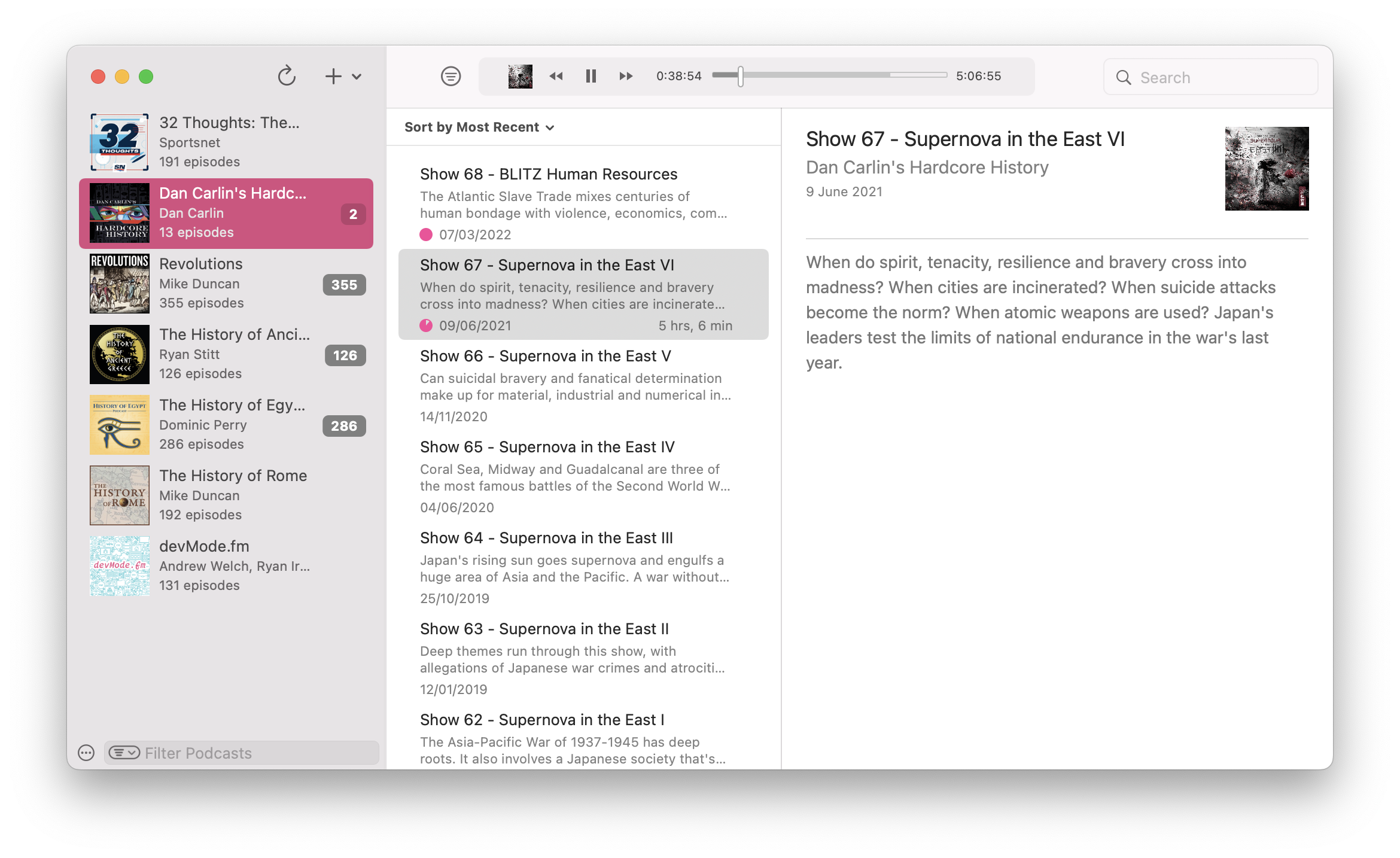Skip forward in the playing episode

pyautogui.click(x=625, y=76)
